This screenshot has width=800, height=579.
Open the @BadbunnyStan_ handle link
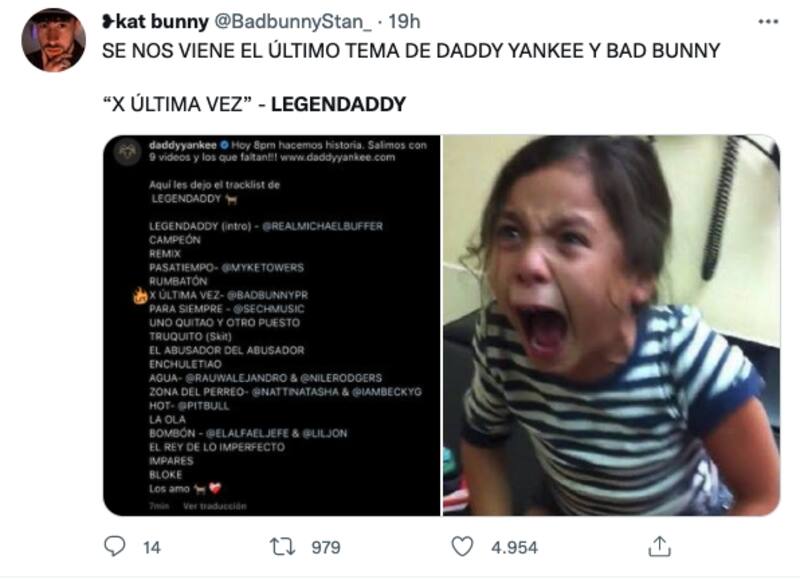pyautogui.click(x=293, y=22)
